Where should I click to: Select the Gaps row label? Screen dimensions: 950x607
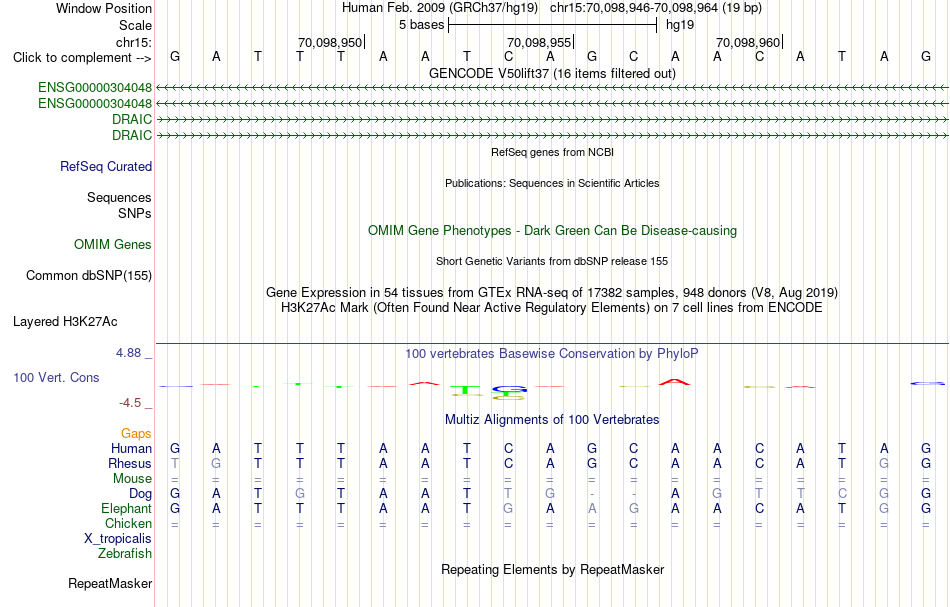(136, 433)
